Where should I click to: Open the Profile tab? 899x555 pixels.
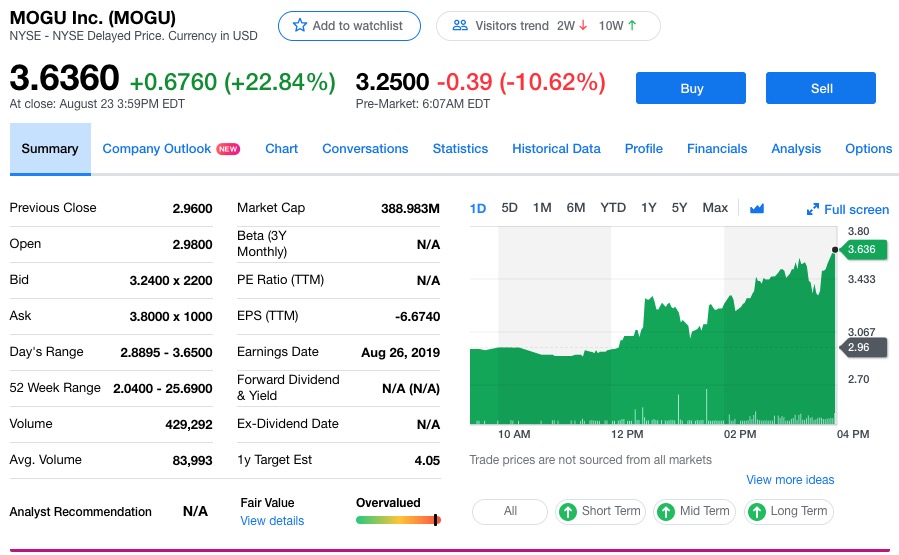(644, 148)
